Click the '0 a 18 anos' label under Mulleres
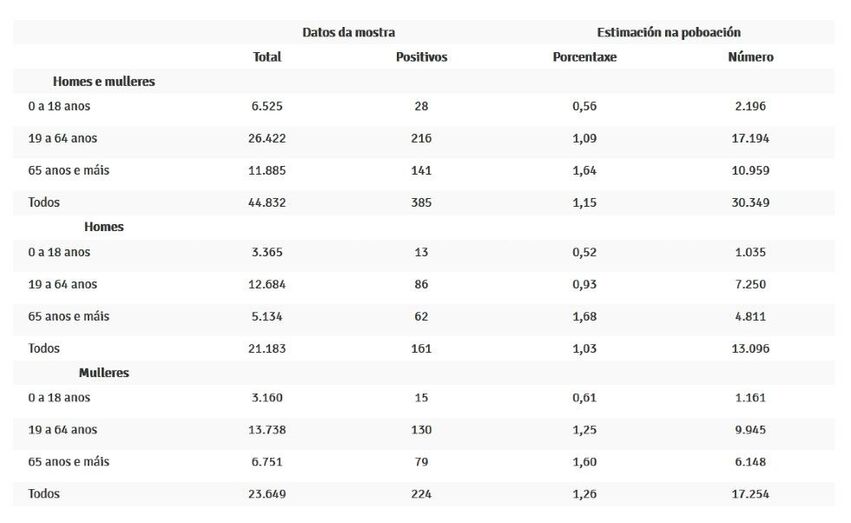The width and height of the screenshot is (851, 523). pyautogui.click(x=59, y=398)
